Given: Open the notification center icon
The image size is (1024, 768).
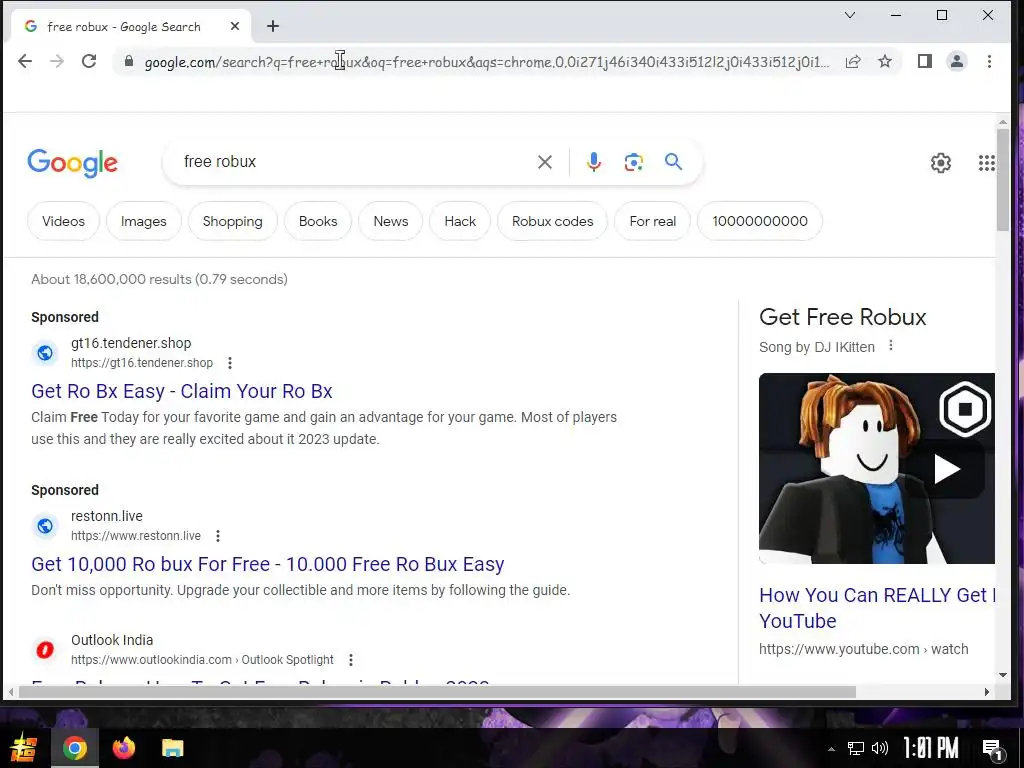Looking at the screenshot, I should [x=993, y=750].
